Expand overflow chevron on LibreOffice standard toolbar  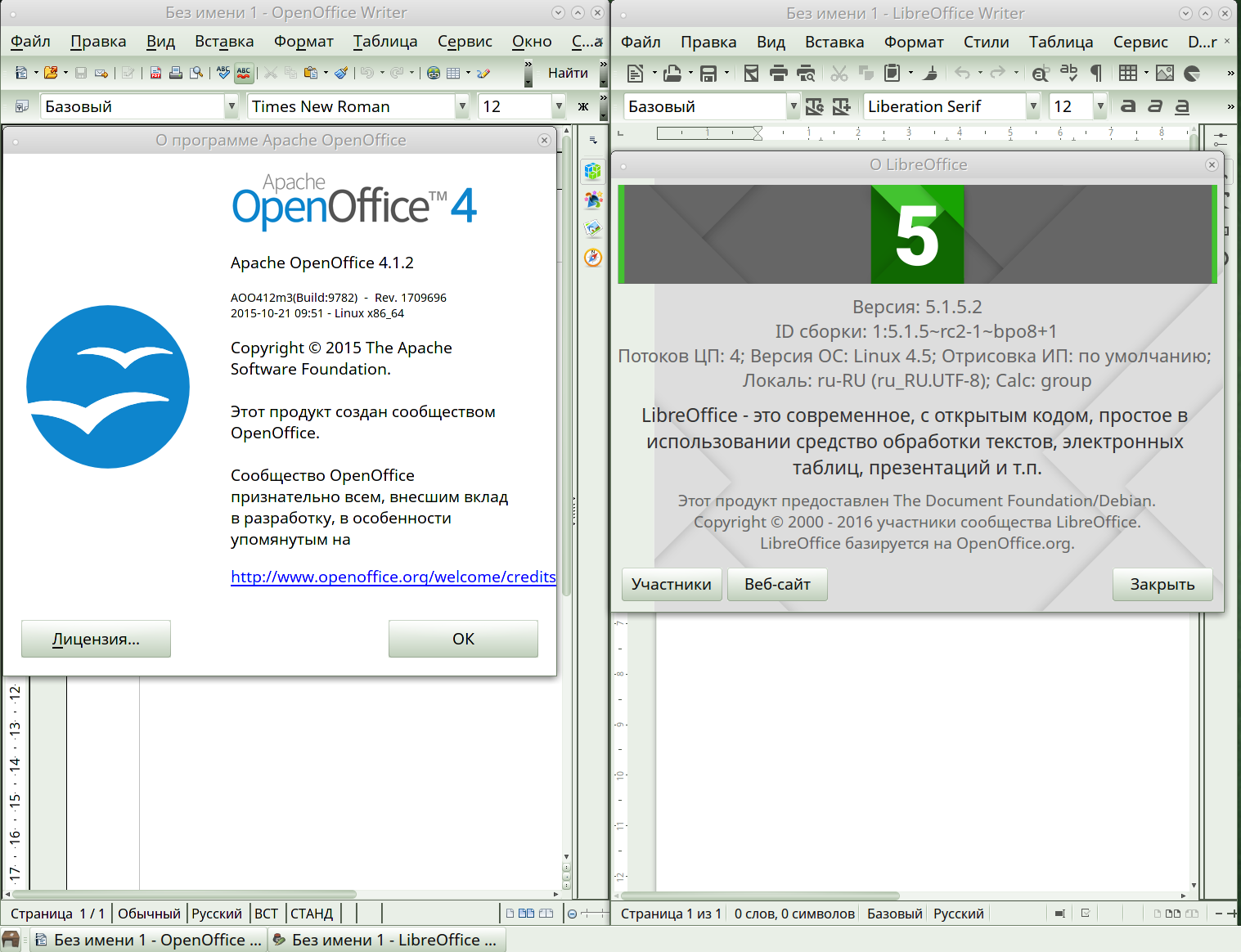pos(1230,74)
